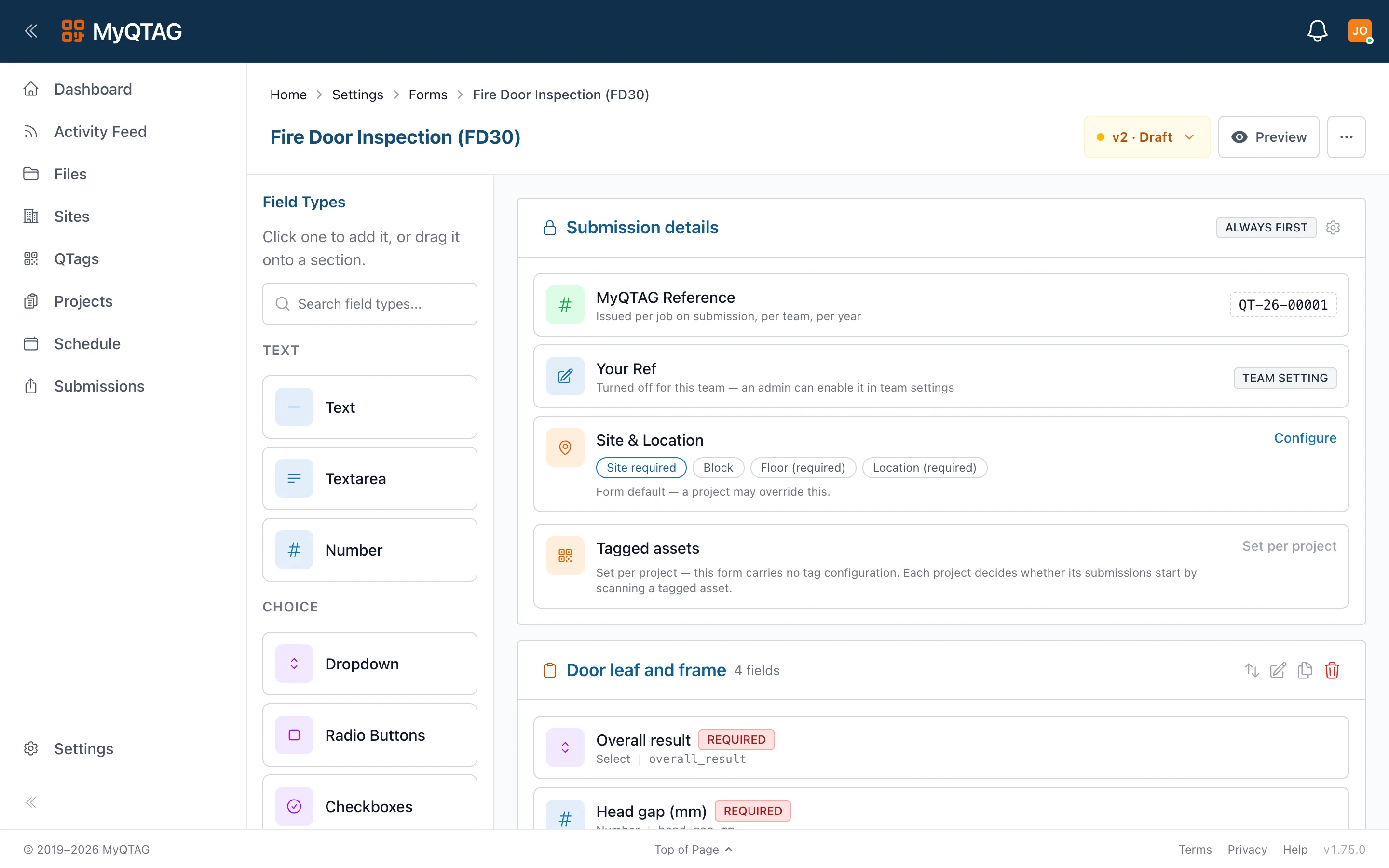Click the Your Ref pencil icon
Viewport: 1389px width, 868px height.
(x=565, y=376)
